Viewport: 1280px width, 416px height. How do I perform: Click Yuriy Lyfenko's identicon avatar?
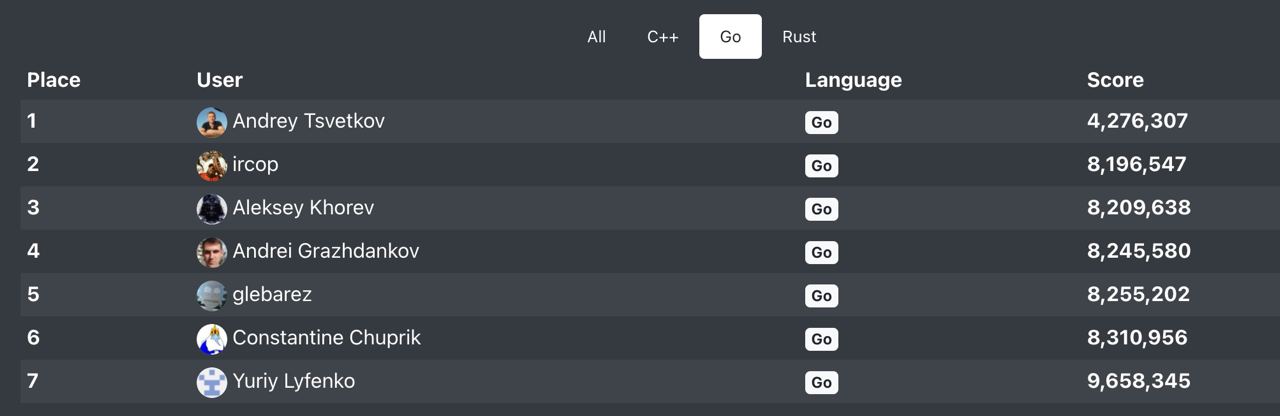point(212,382)
